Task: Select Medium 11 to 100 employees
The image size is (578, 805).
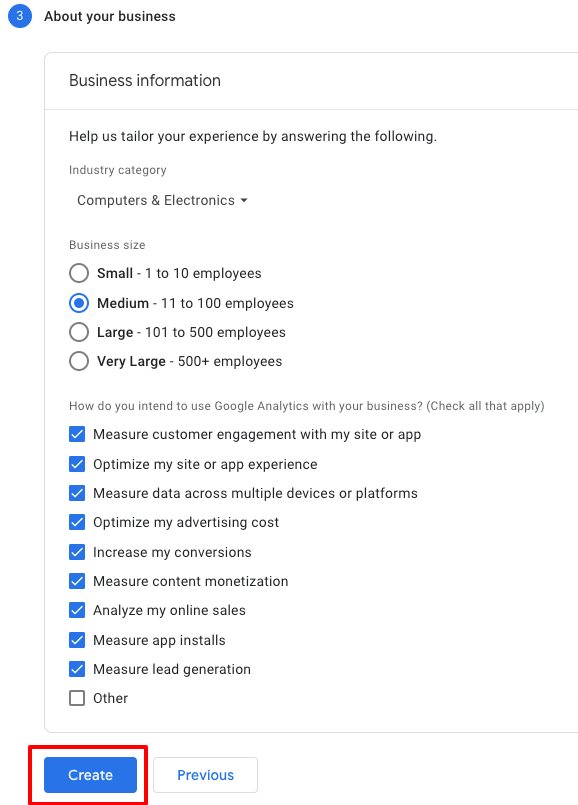Action: pyautogui.click(x=79, y=303)
